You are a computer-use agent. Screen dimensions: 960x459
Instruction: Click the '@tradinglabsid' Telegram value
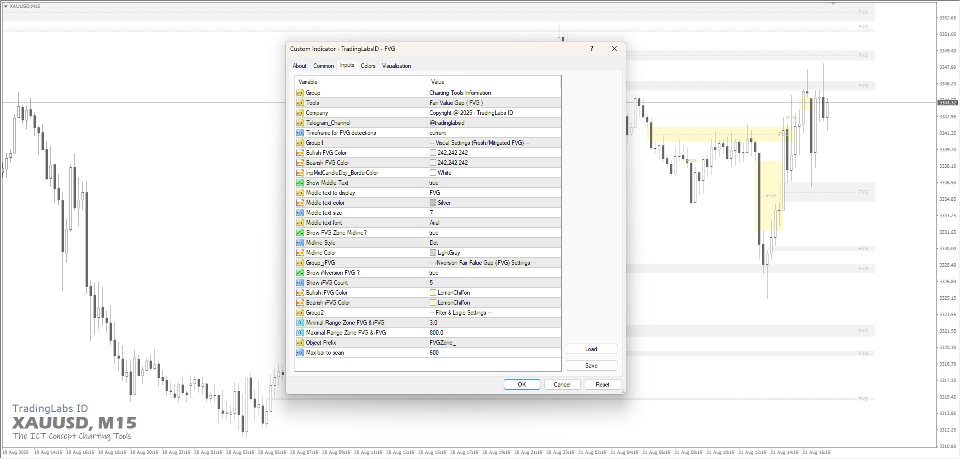click(x=446, y=123)
